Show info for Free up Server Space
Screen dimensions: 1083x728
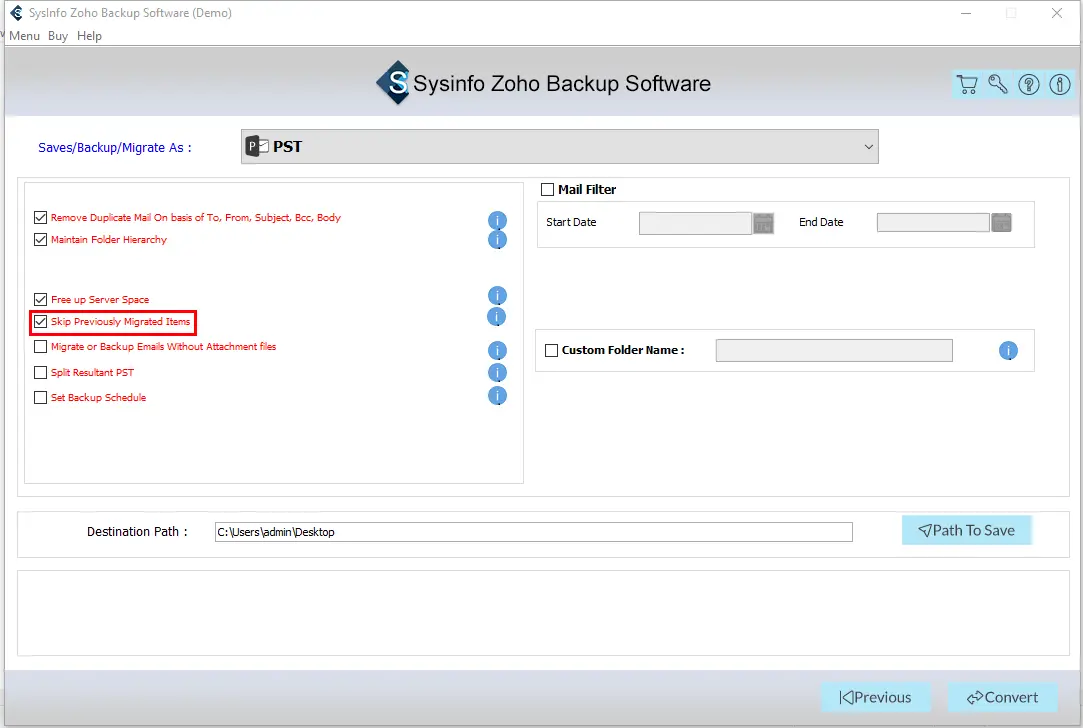click(497, 296)
